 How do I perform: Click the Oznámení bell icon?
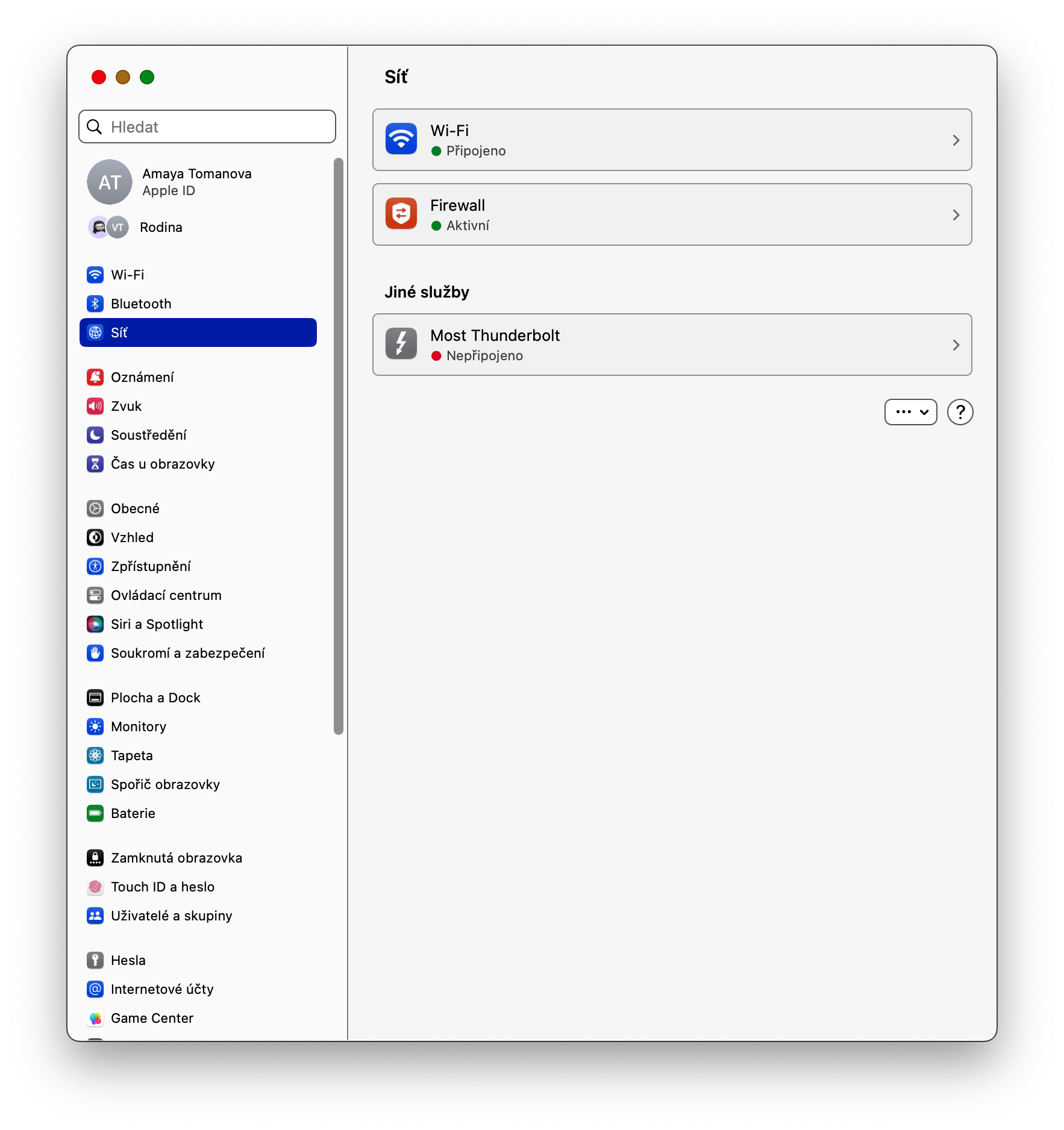click(95, 377)
